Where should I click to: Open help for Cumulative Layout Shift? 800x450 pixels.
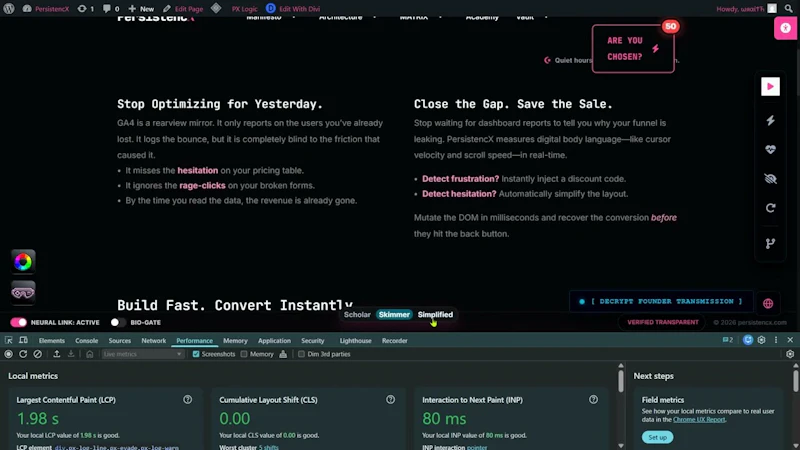click(390, 399)
